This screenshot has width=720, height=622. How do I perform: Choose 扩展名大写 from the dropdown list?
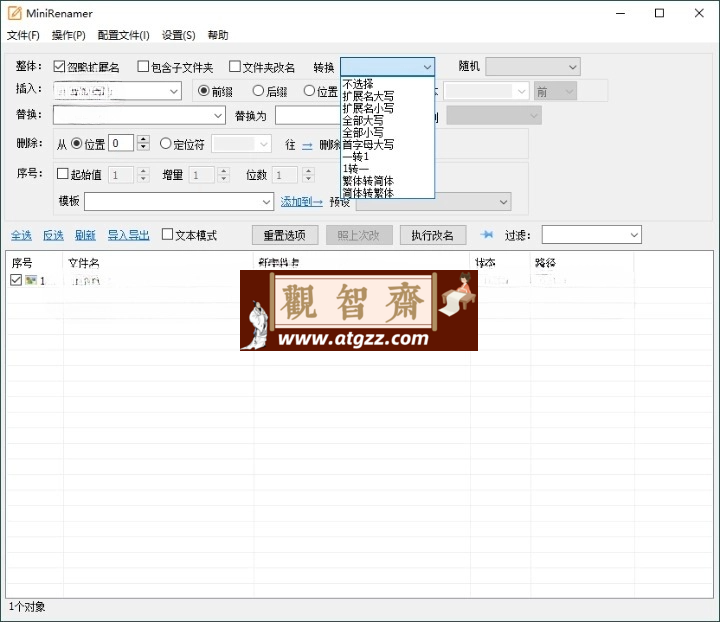(388, 96)
